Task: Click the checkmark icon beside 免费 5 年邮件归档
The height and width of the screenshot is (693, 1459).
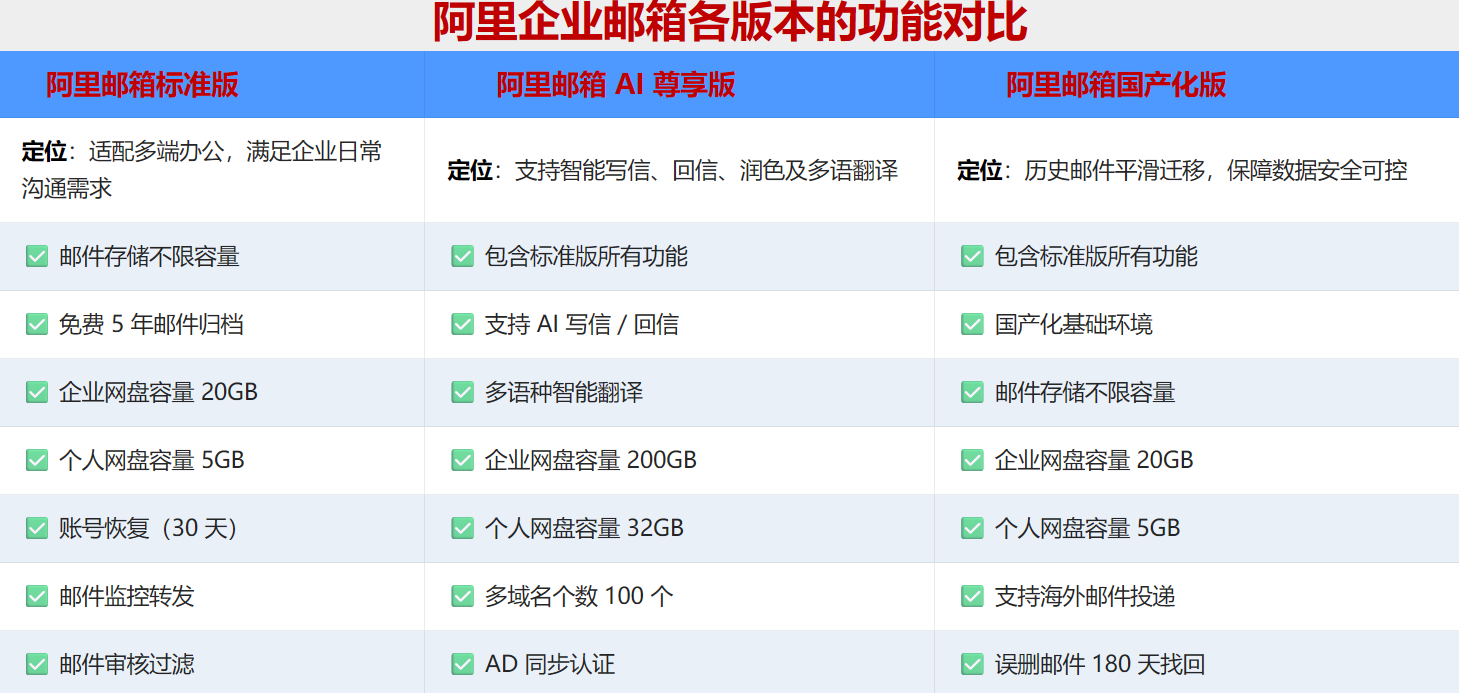Action: coord(37,324)
